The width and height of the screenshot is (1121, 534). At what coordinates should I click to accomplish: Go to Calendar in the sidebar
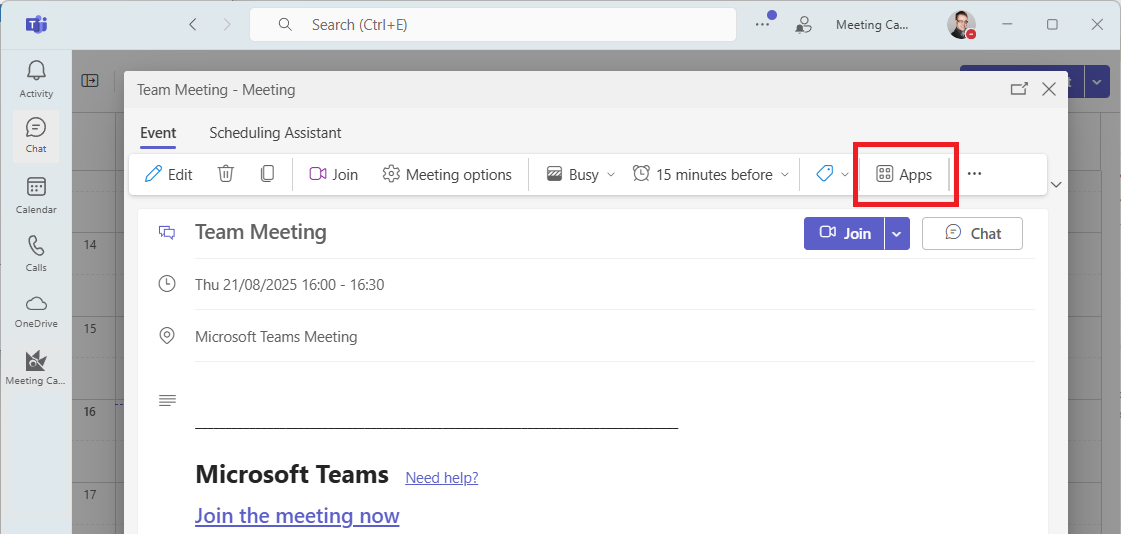point(36,195)
